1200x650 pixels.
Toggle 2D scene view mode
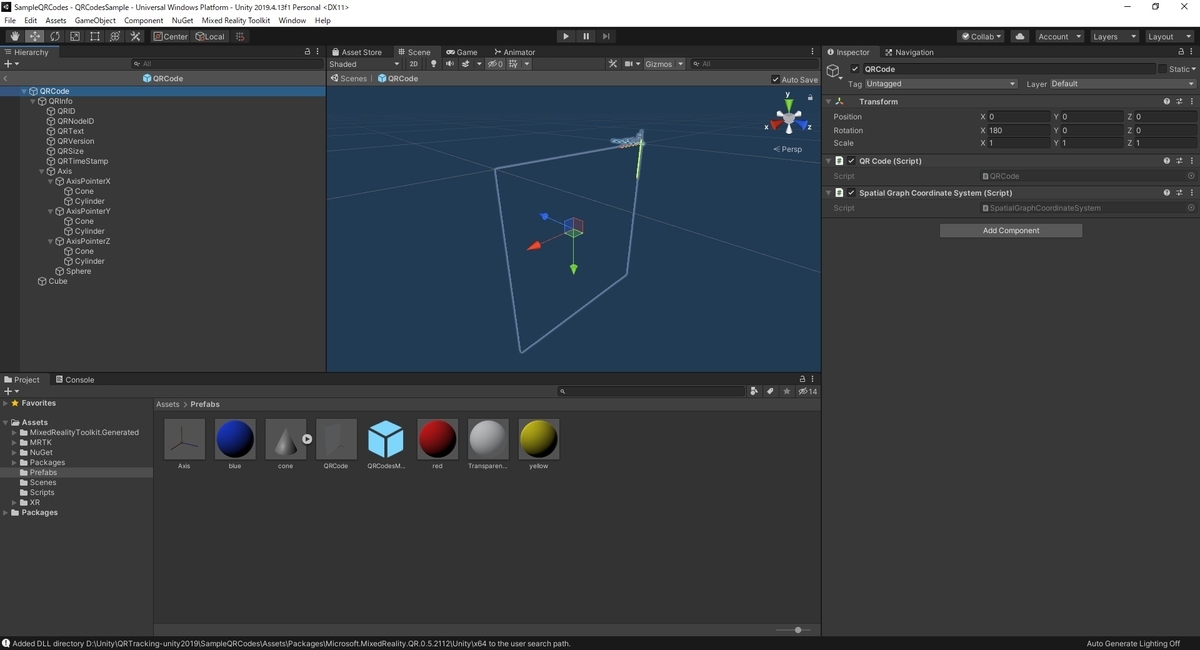(413, 64)
